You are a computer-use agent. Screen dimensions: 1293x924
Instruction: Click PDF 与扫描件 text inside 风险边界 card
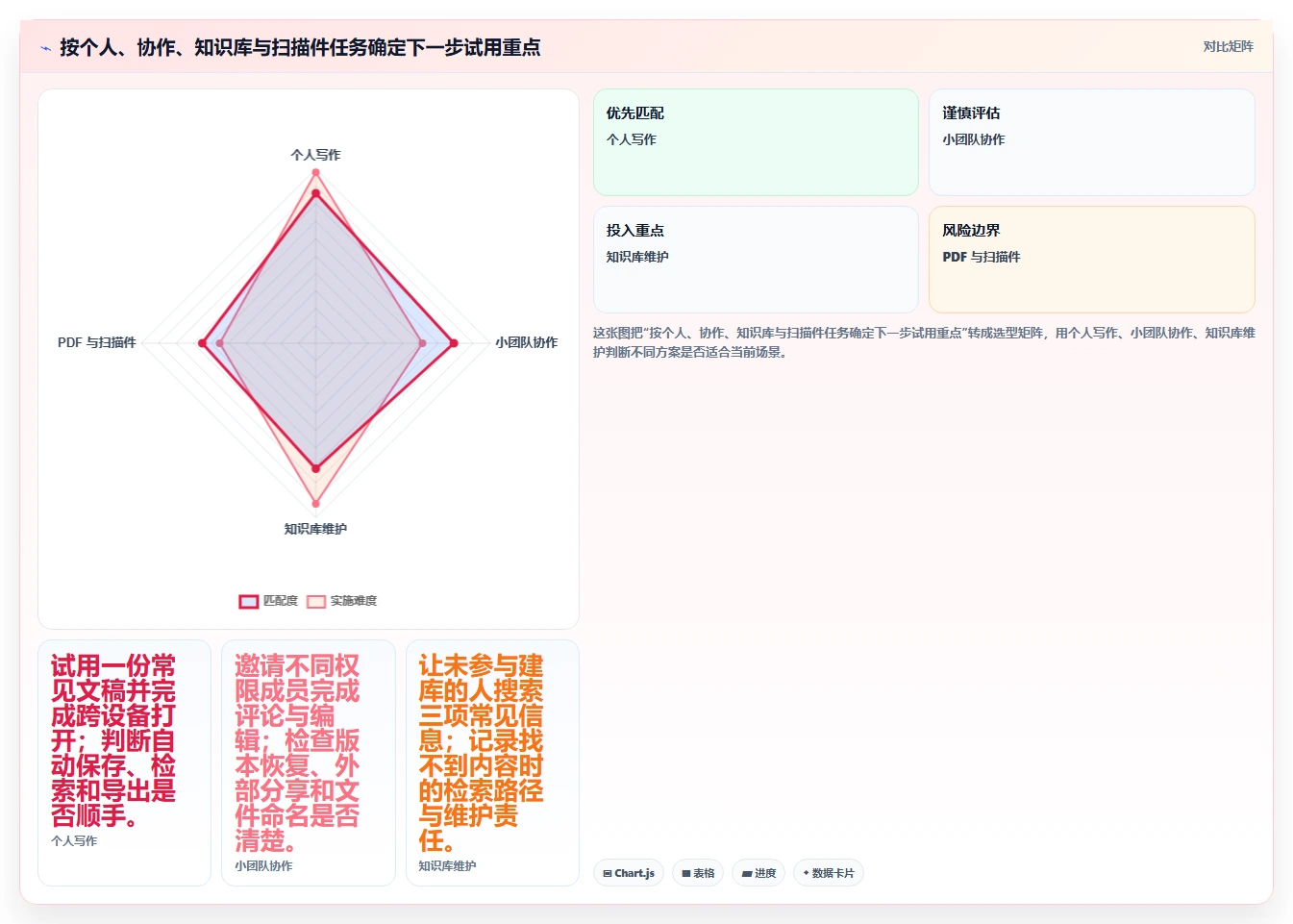coord(982,257)
